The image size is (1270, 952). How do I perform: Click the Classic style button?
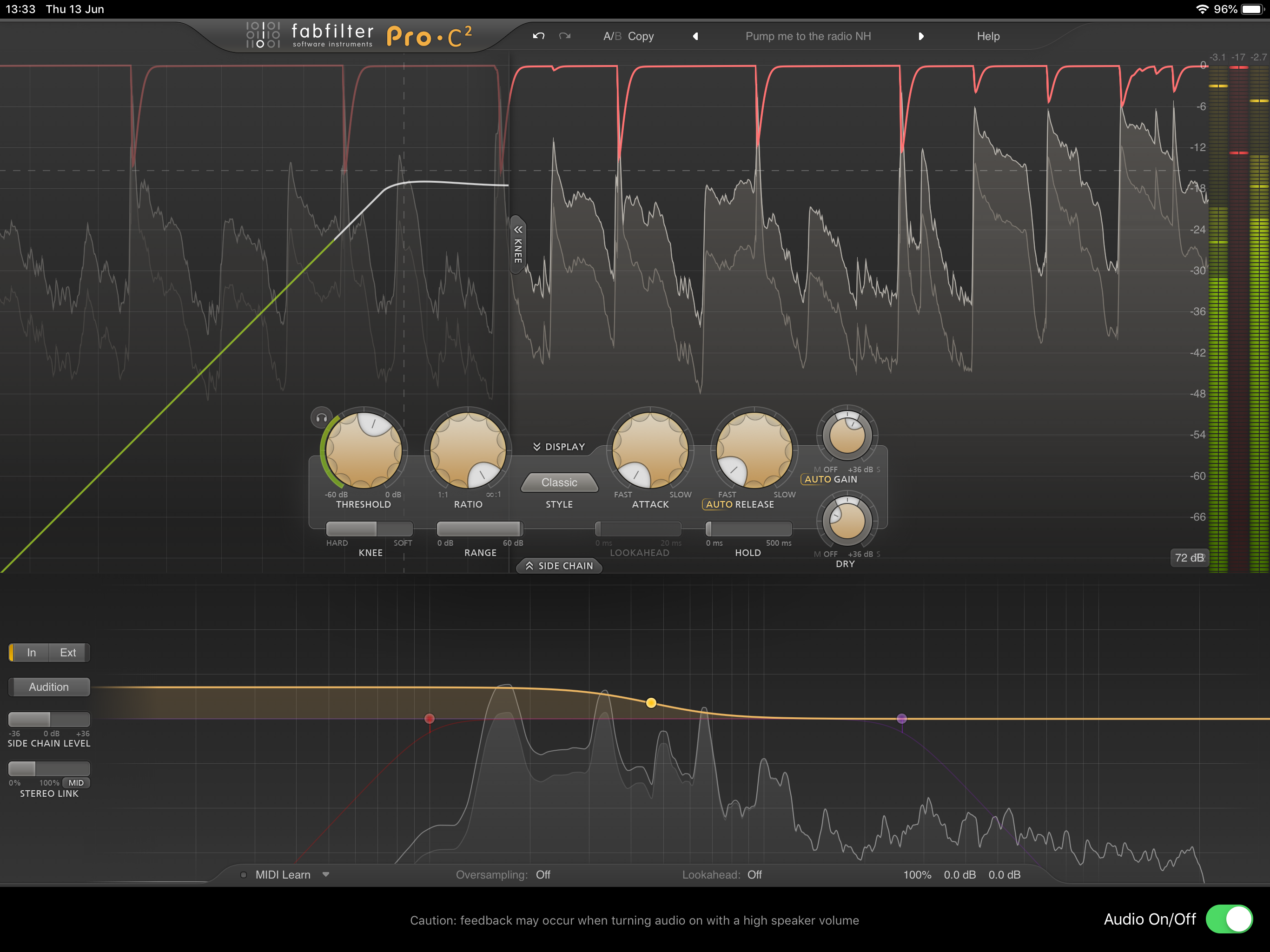[x=559, y=483]
